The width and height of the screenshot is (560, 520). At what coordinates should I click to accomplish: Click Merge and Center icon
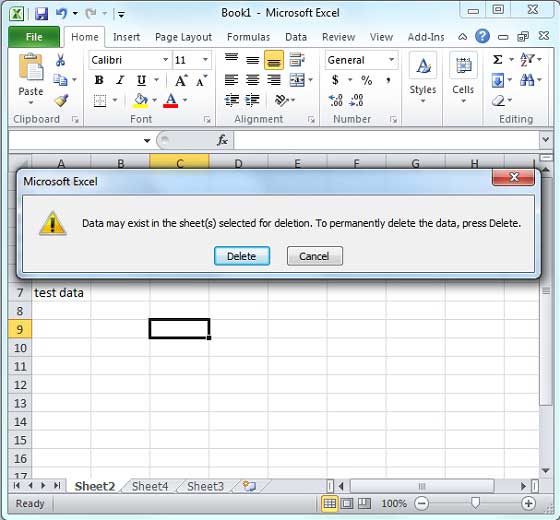tap(297, 80)
